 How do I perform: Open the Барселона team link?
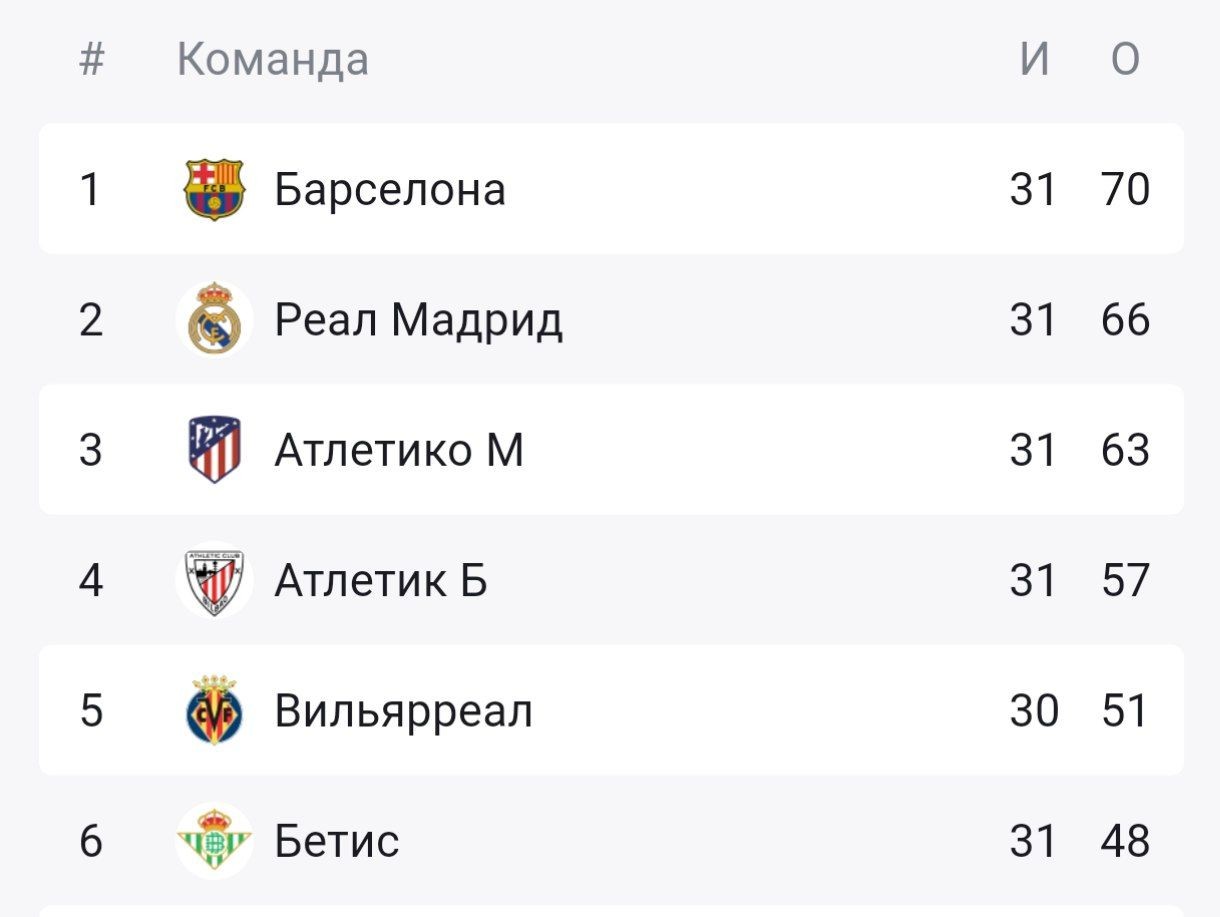tap(390, 189)
